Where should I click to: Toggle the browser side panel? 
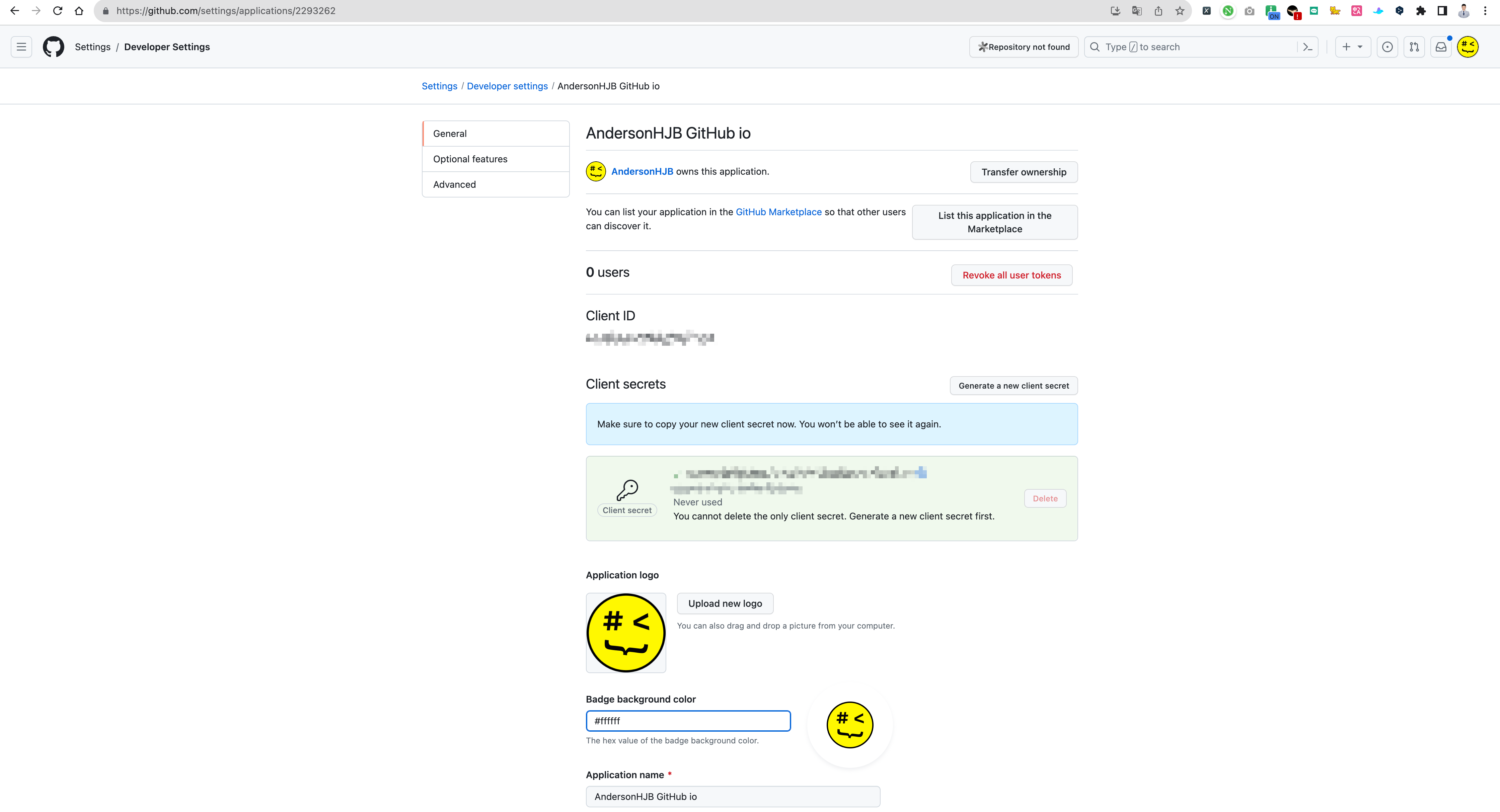click(1442, 10)
